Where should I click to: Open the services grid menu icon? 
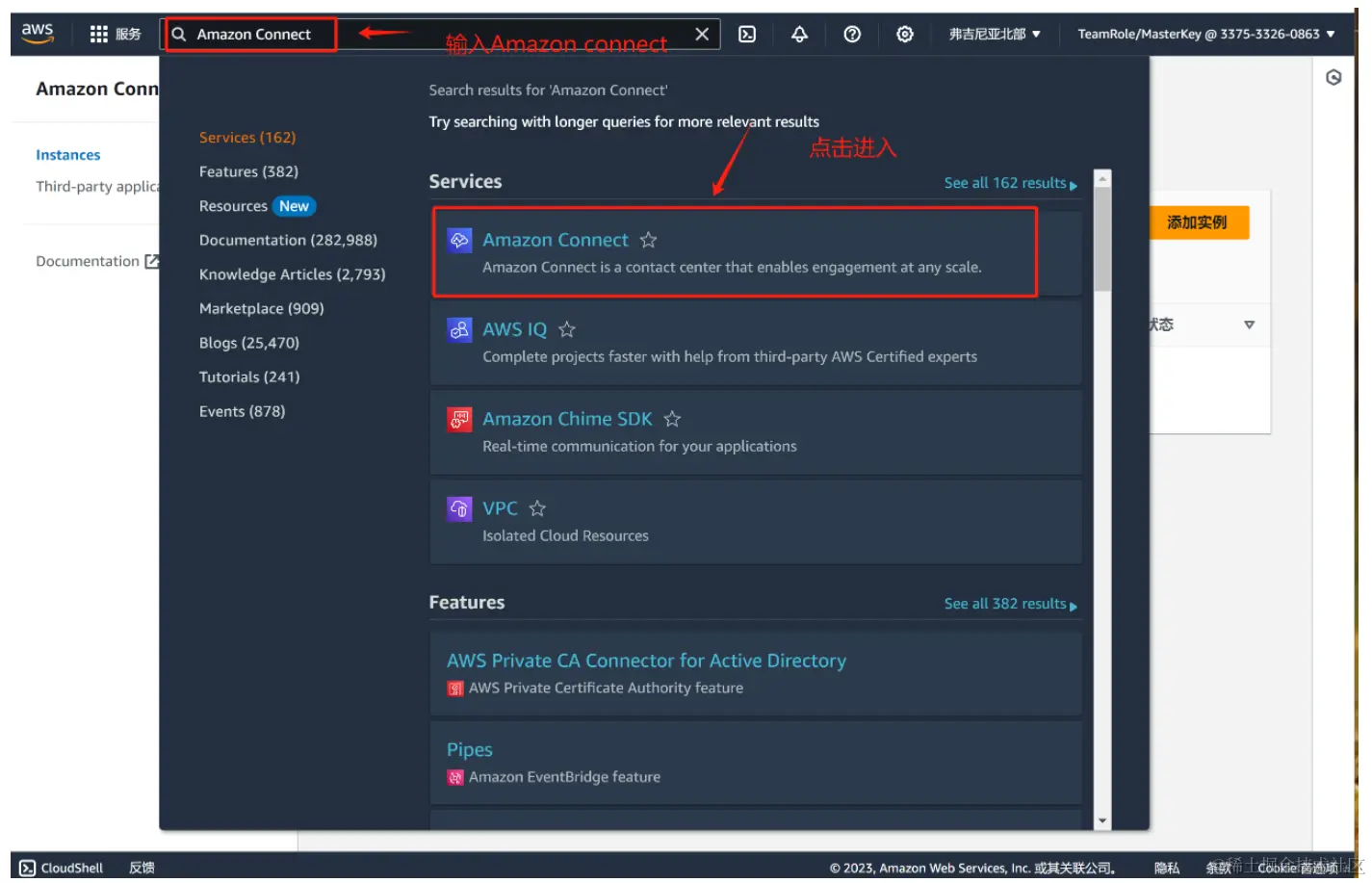[x=98, y=34]
